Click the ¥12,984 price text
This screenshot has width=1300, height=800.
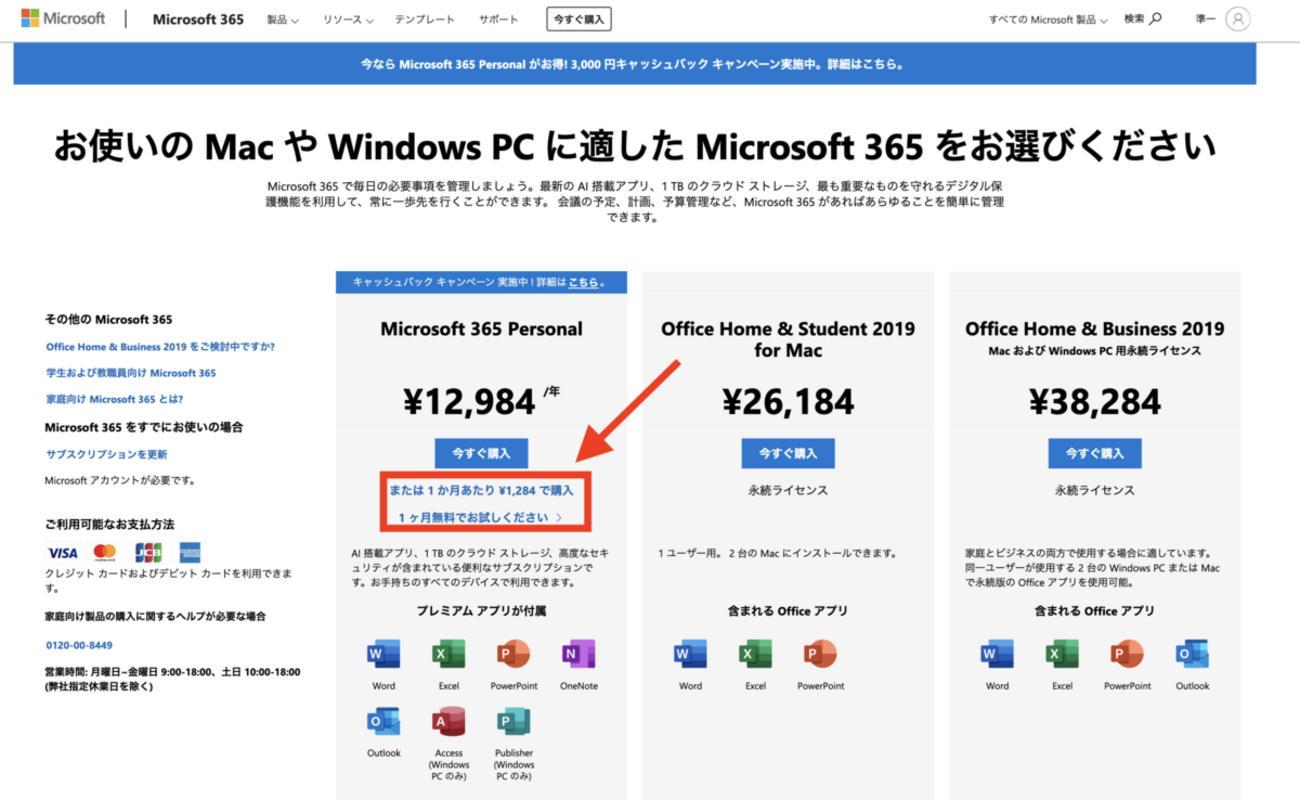[470, 402]
